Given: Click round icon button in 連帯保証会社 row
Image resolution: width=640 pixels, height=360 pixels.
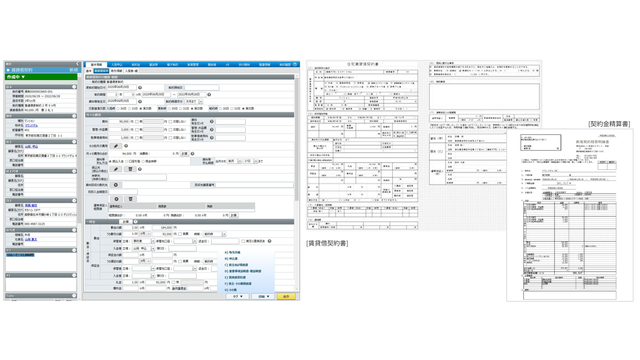Looking at the screenshot, I should click(116, 185).
